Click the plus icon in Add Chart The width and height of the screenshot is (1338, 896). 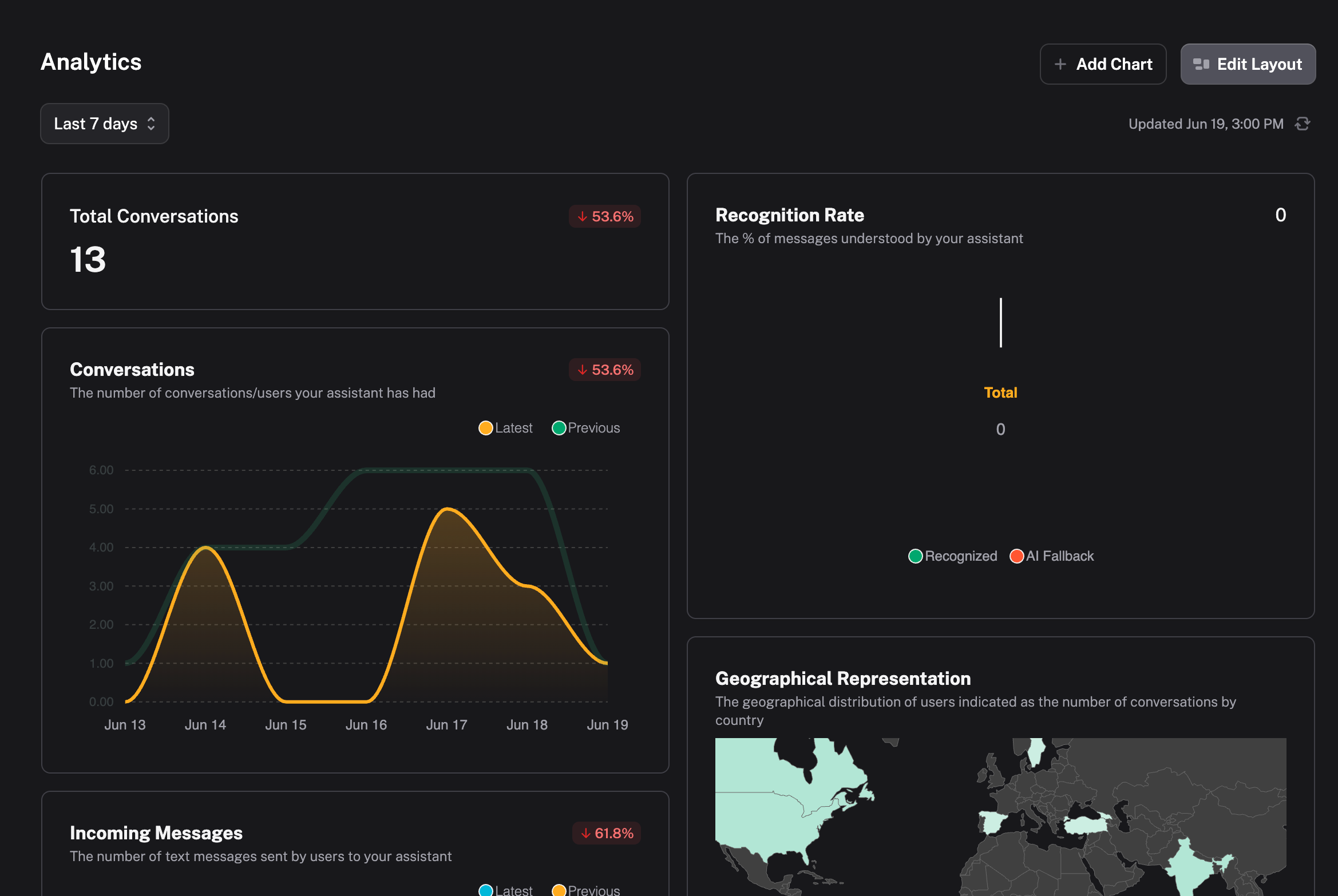coord(1060,64)
